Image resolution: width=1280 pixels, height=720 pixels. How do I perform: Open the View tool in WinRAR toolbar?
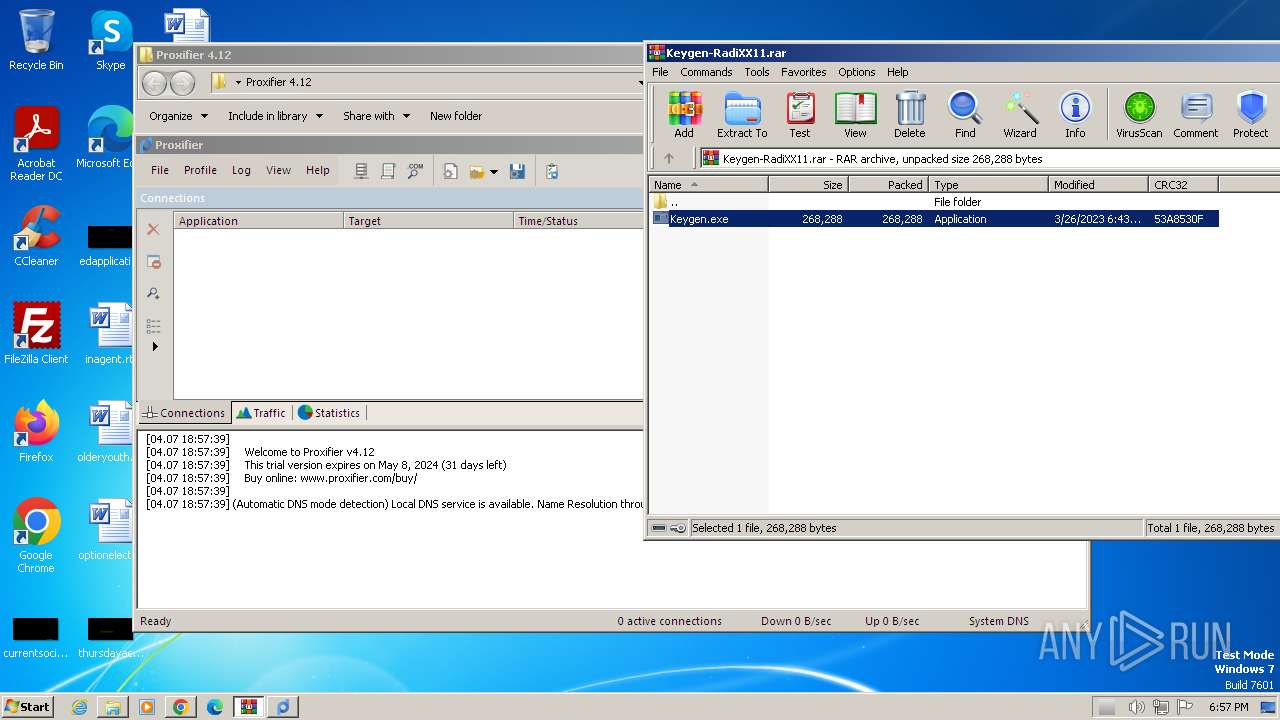click(x=855, y=114)
